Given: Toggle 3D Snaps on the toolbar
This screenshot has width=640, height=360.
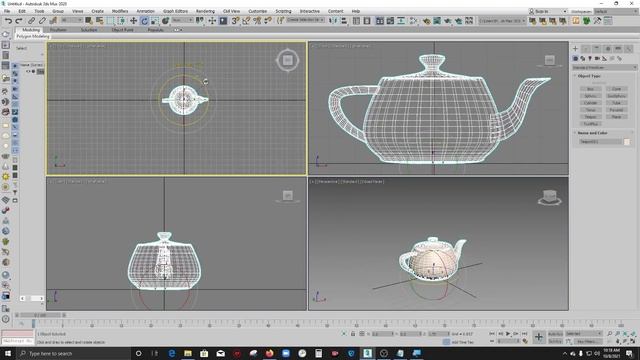Looking at the screenshot, I should (x=236, y=20).
